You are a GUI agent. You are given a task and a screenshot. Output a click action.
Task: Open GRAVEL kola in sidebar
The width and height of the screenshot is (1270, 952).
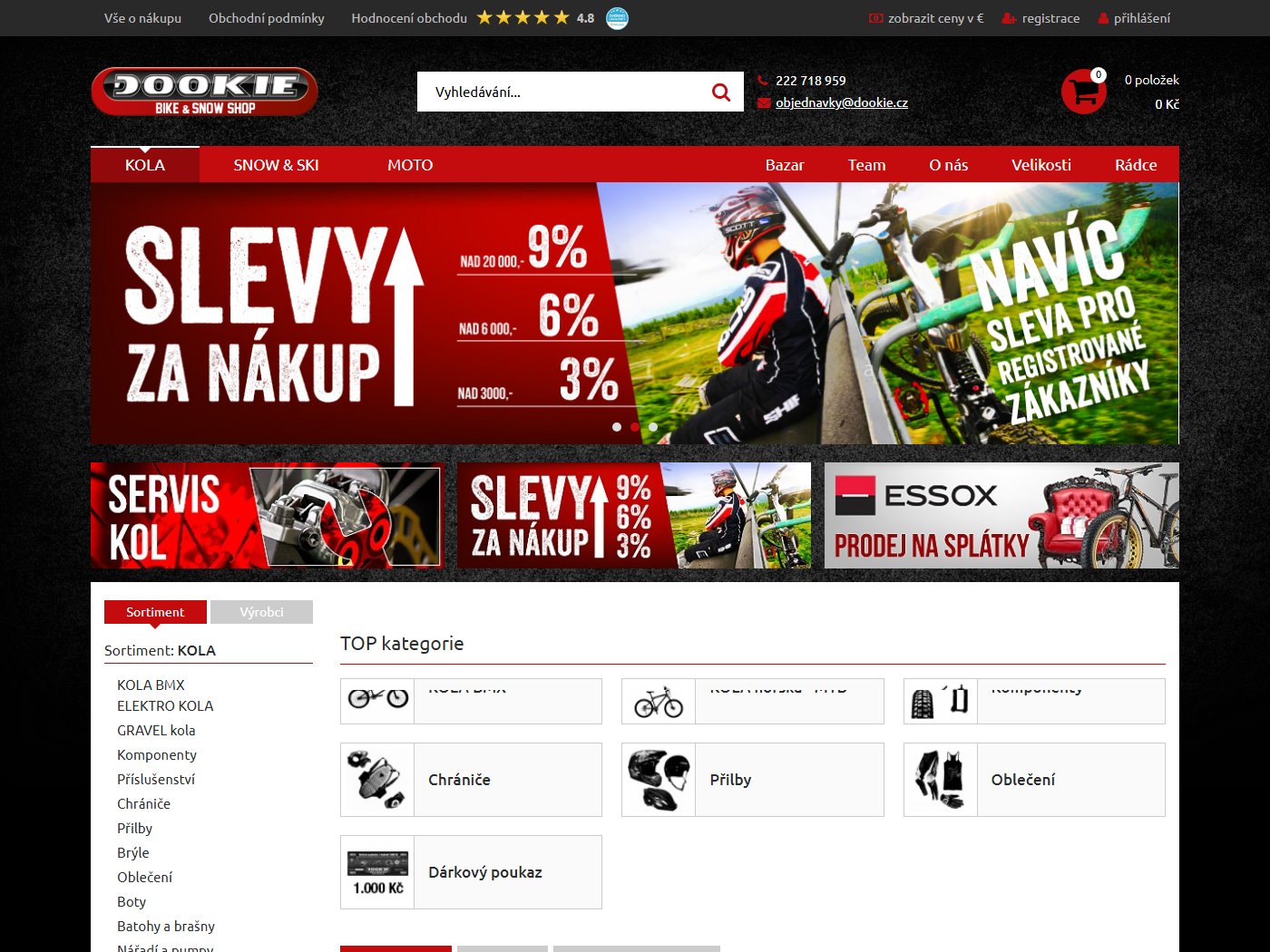click(156, 730)
